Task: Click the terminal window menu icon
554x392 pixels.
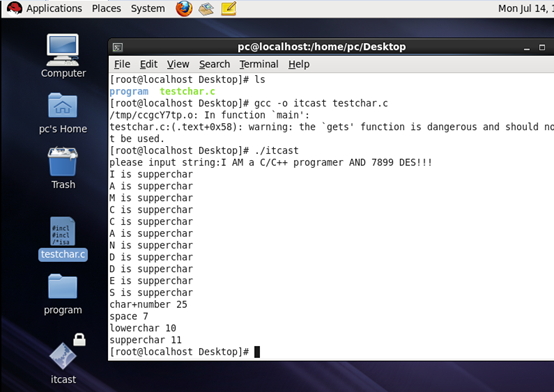Action: coord(118,47)
